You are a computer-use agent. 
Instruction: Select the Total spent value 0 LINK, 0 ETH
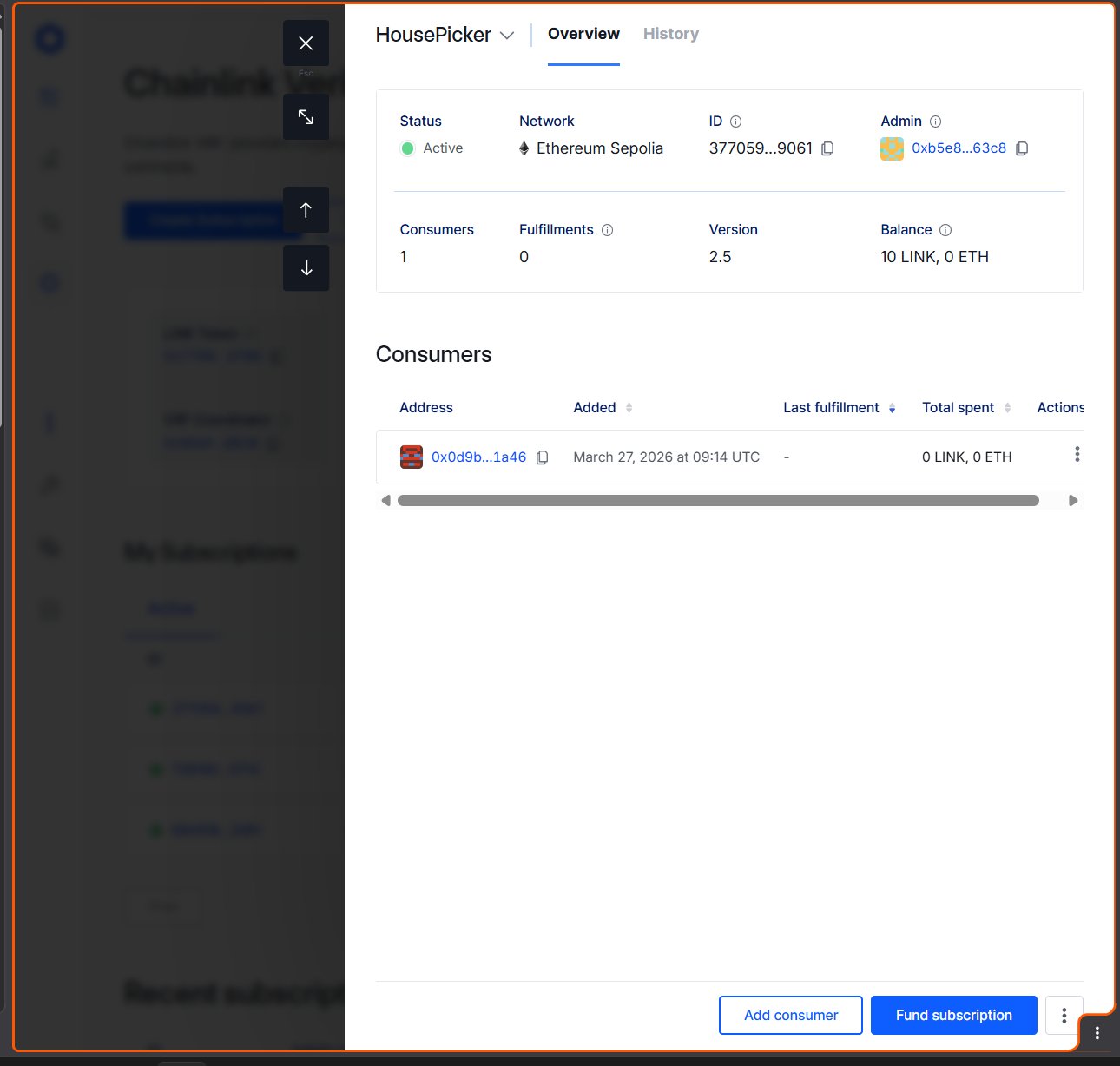pyautogui.click(x=966, y=457)
